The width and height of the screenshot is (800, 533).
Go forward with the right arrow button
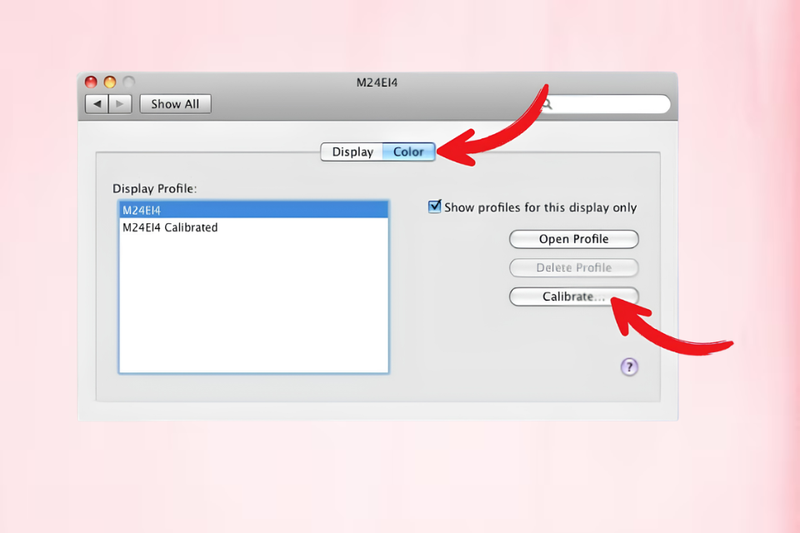120,104
